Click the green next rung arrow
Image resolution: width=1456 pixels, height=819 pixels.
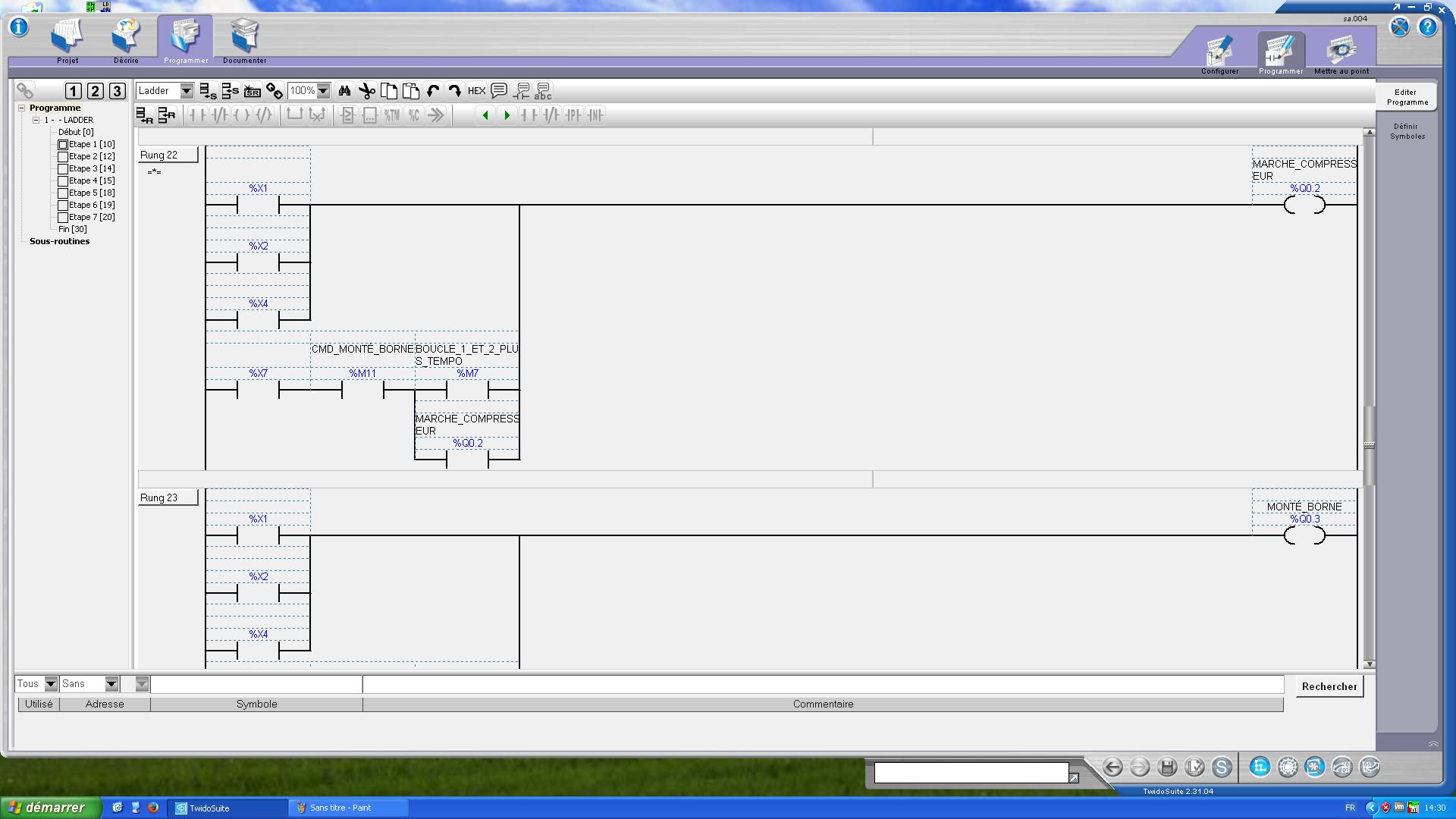(507, 115)
